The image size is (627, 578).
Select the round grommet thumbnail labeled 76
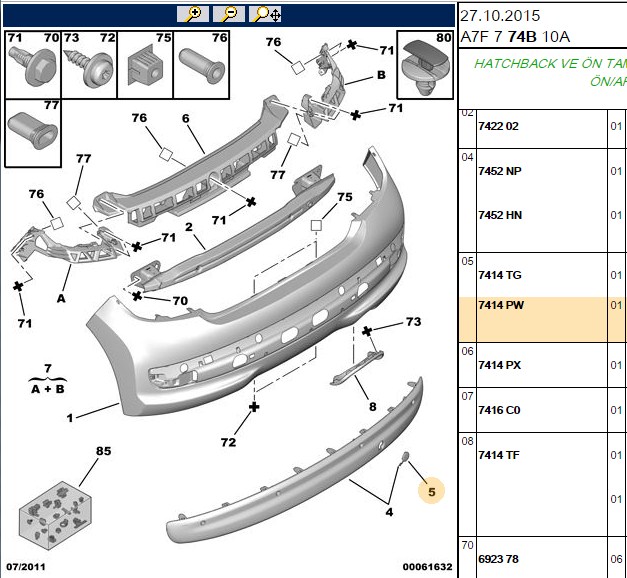pos(201,65)
